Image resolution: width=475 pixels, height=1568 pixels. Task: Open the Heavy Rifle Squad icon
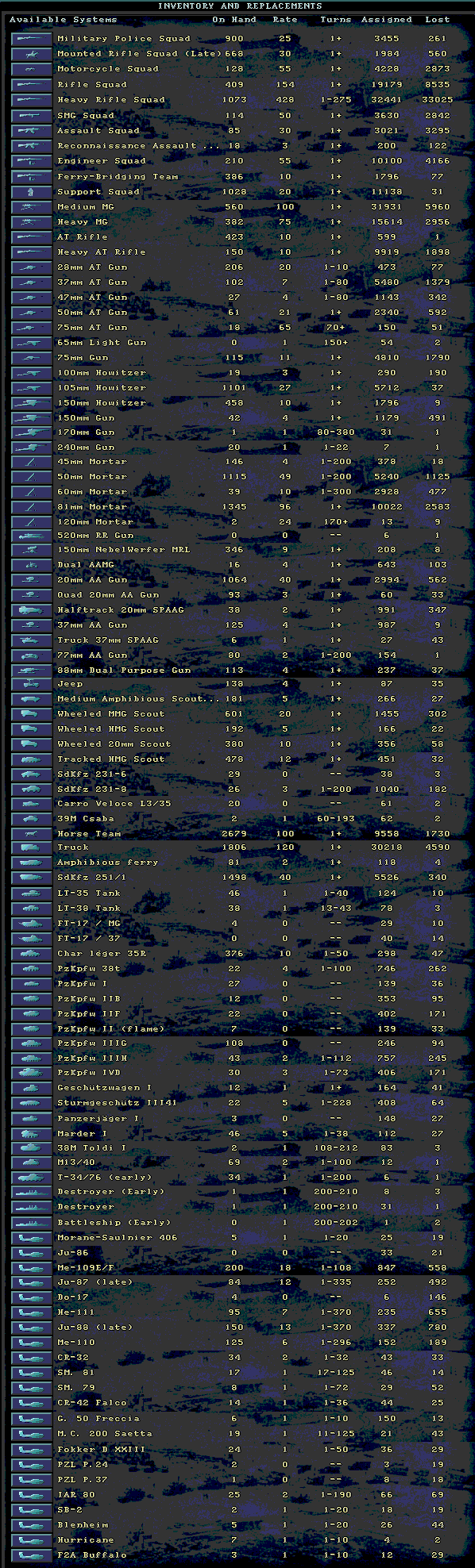coord(32,100)
